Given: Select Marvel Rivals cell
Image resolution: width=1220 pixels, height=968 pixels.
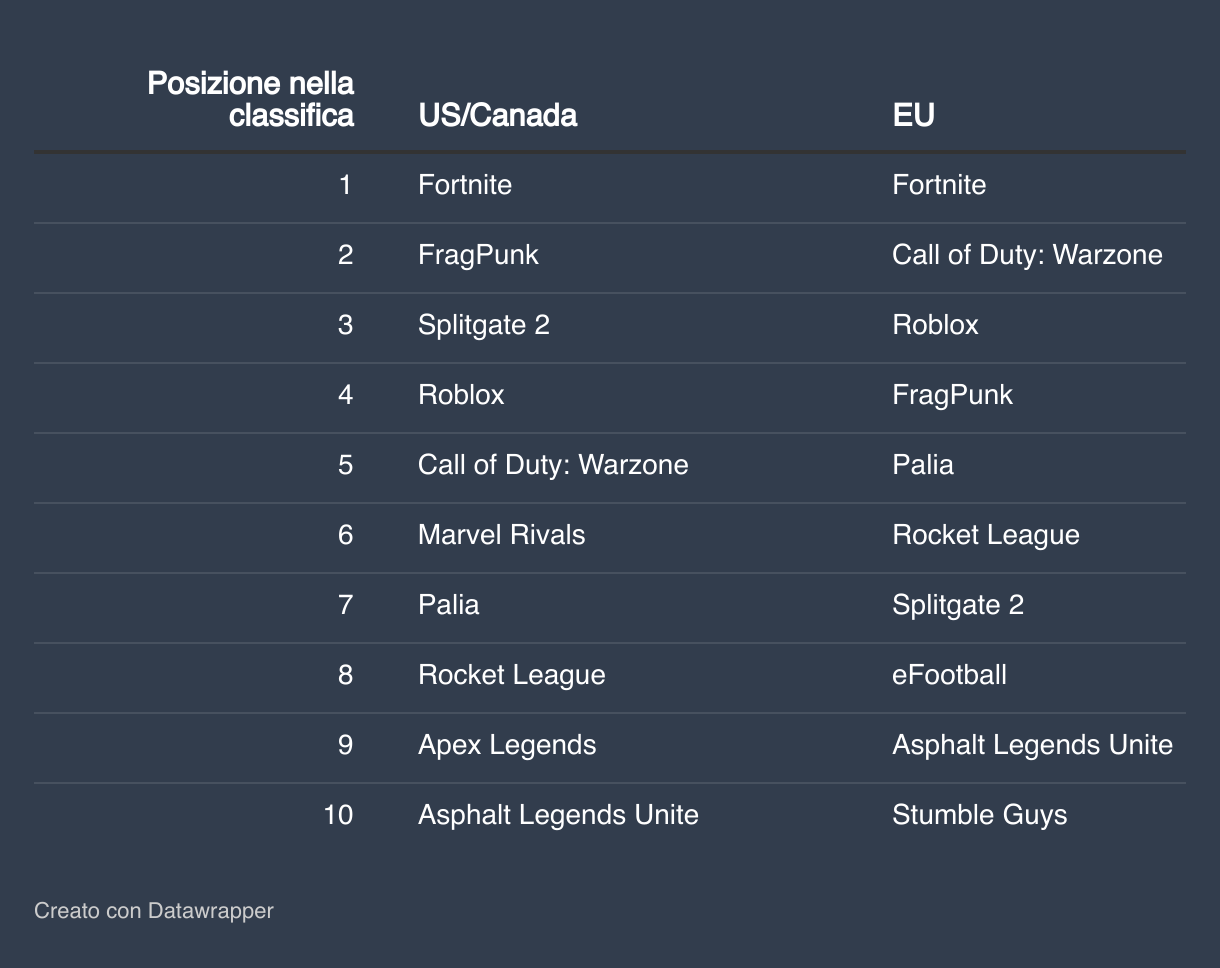Looking at the screenshot, I should point(501,535).
